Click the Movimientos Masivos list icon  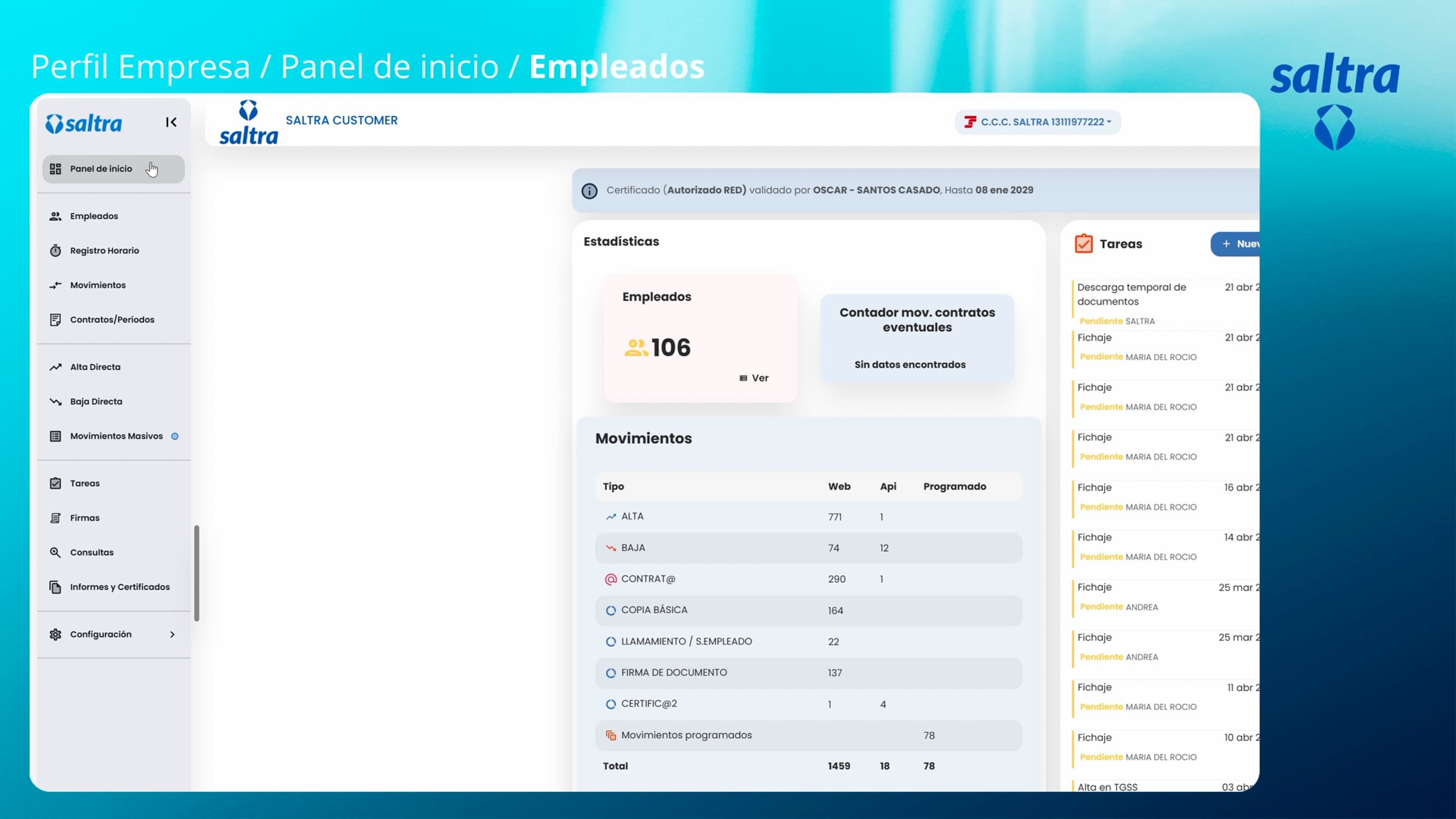55,436
